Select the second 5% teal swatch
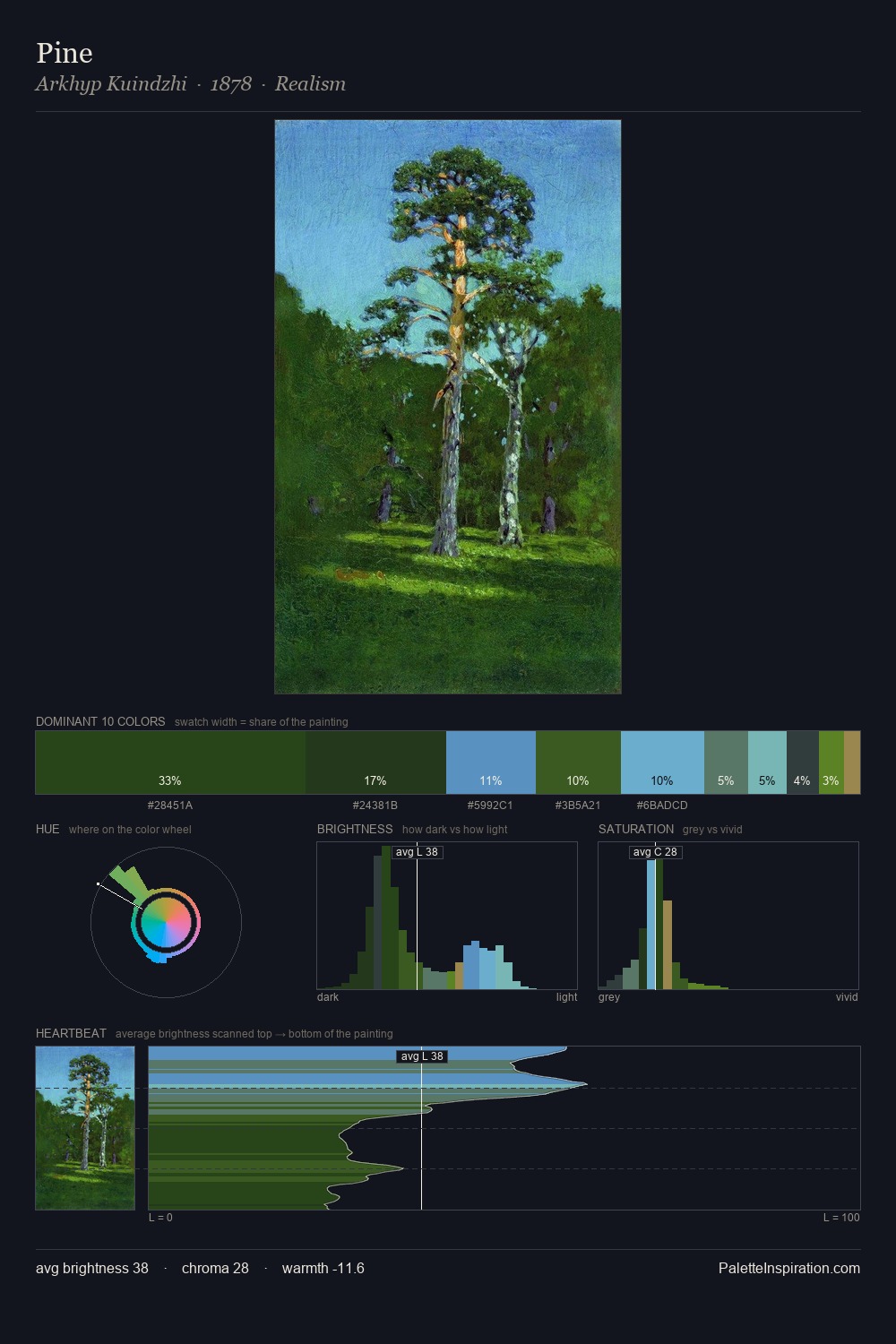Viewport: 896px width, 1344px height. point(767,762)
